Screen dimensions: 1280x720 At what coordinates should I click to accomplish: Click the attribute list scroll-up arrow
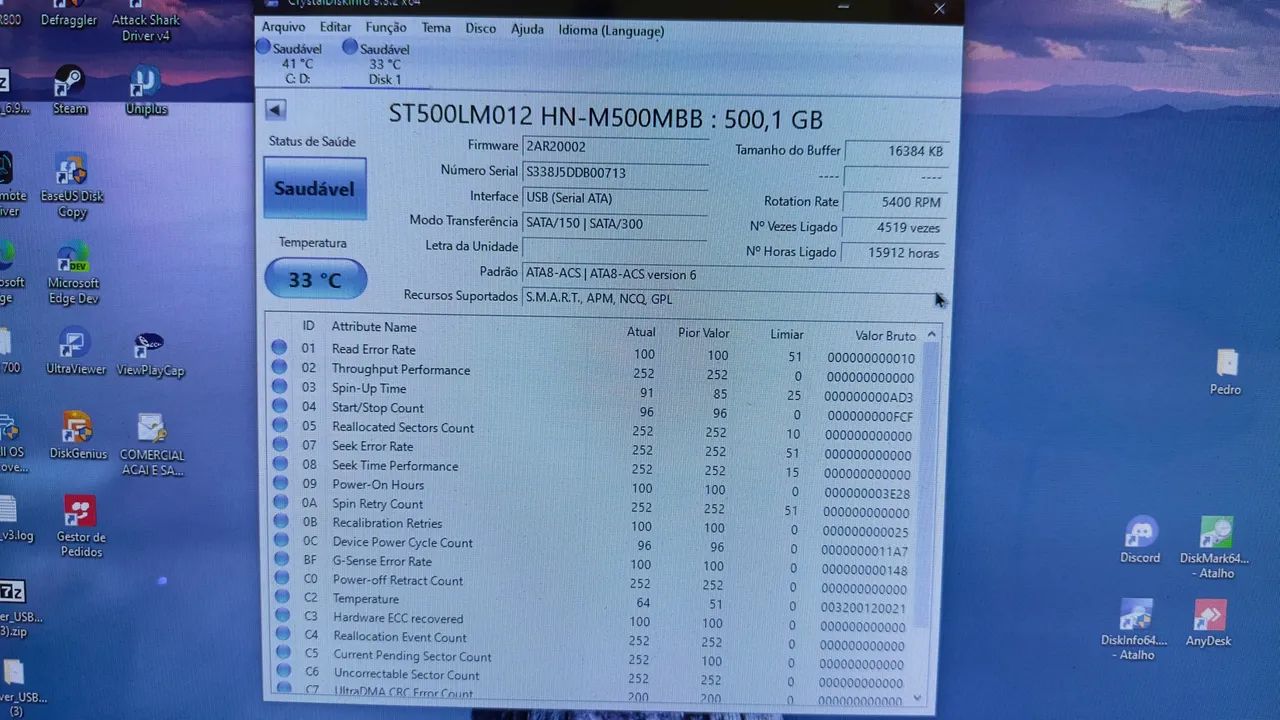coord(932,335)
